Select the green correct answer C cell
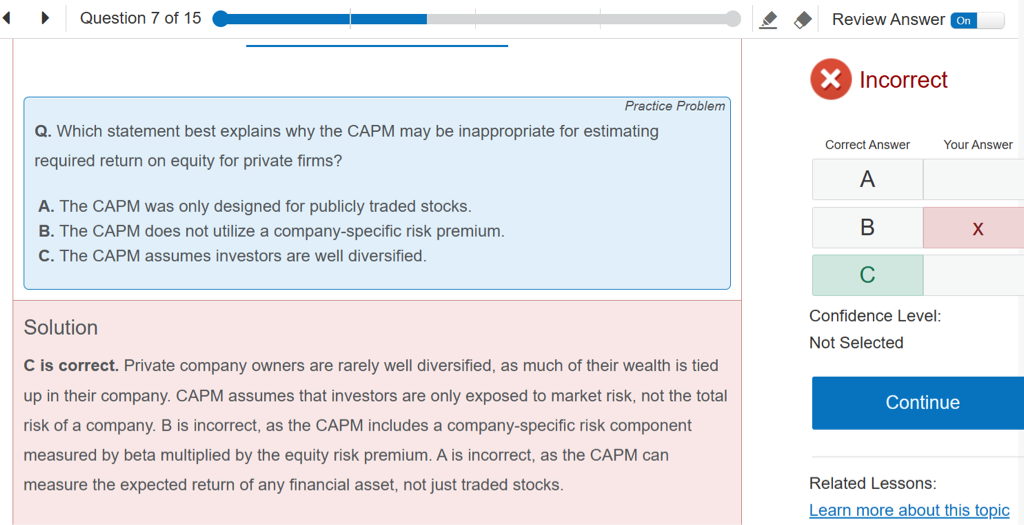Image resolution: width=1024 pixels, height=525 pixels. click(x=867, y=275)
